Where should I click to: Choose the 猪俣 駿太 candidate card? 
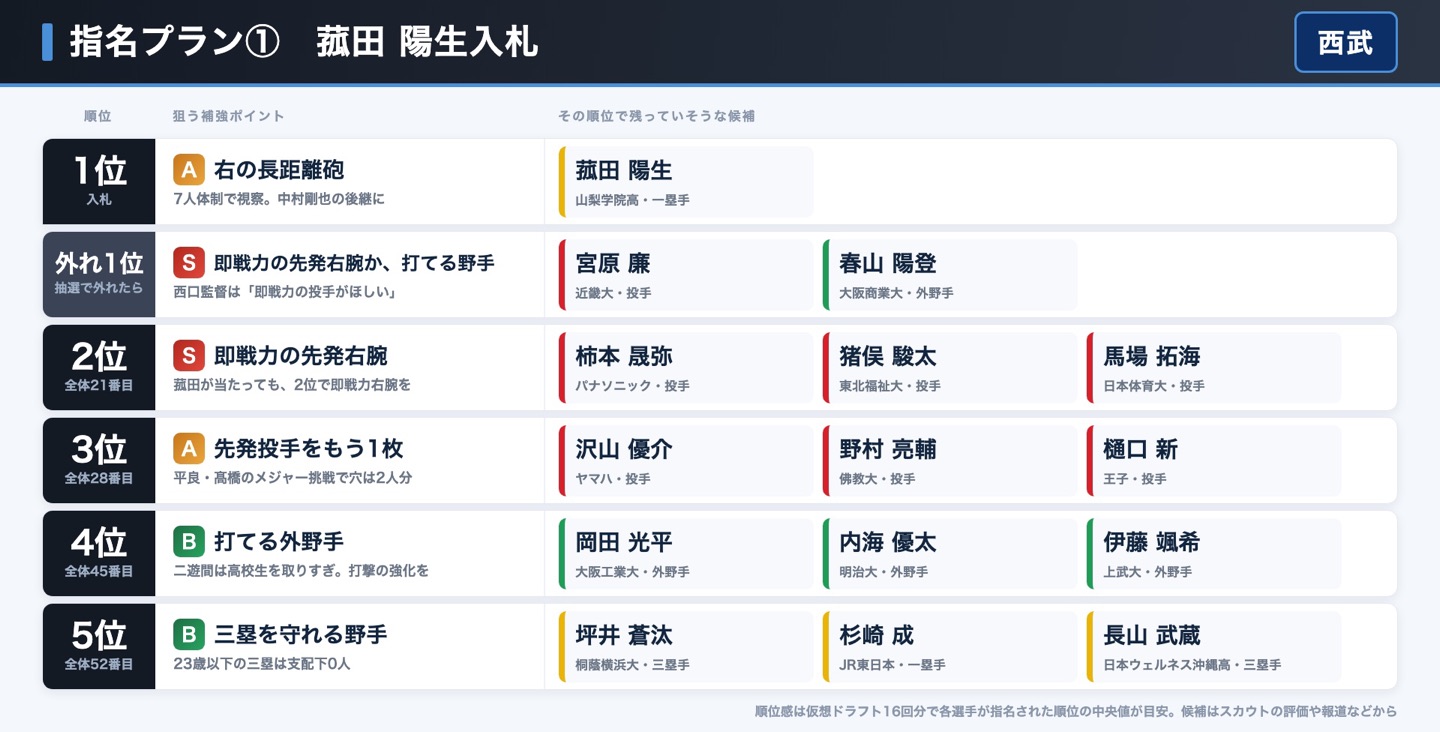950,368
